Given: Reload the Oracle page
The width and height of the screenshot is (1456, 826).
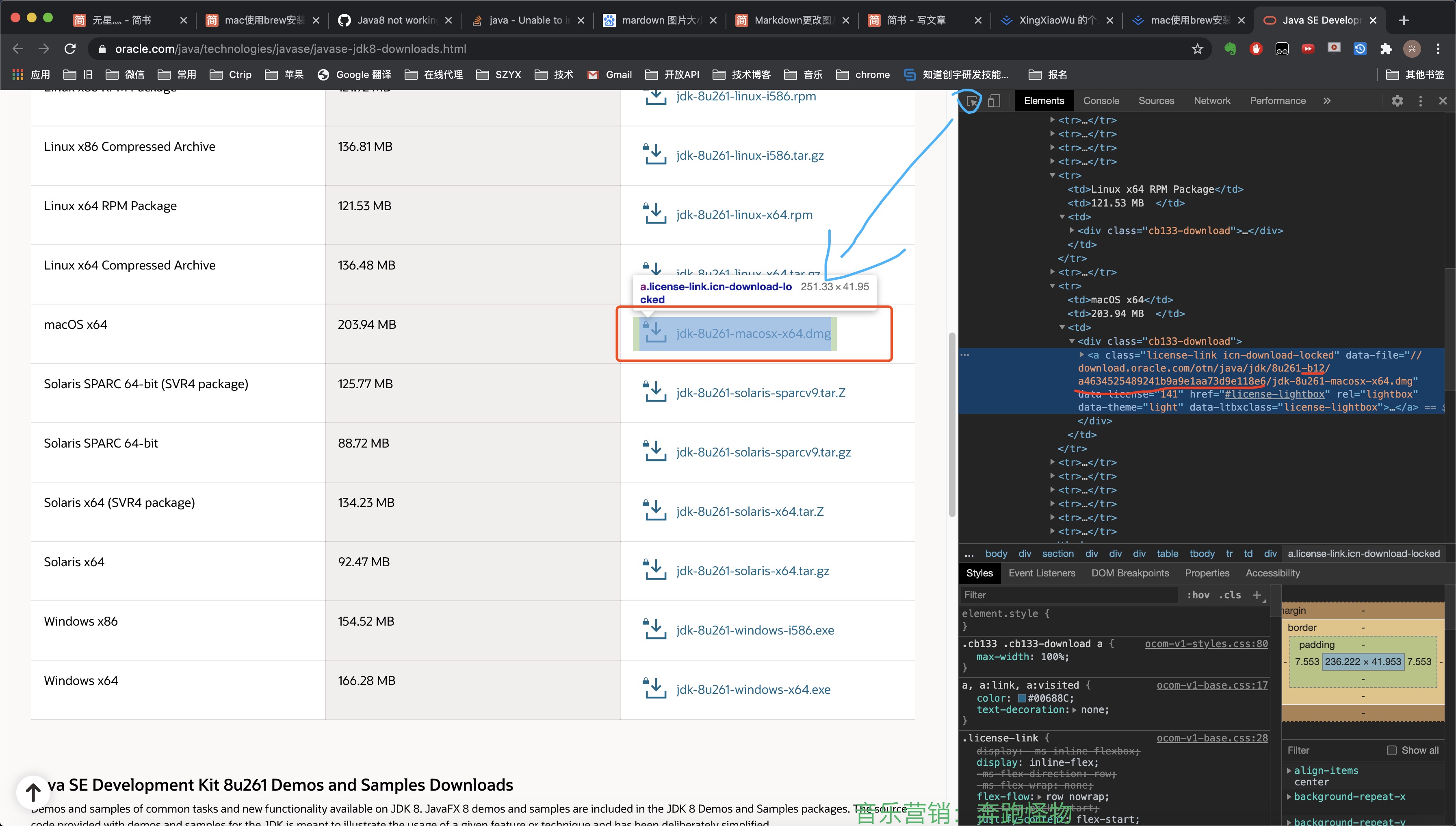Looking at the screenshot, I should point(70,49).
